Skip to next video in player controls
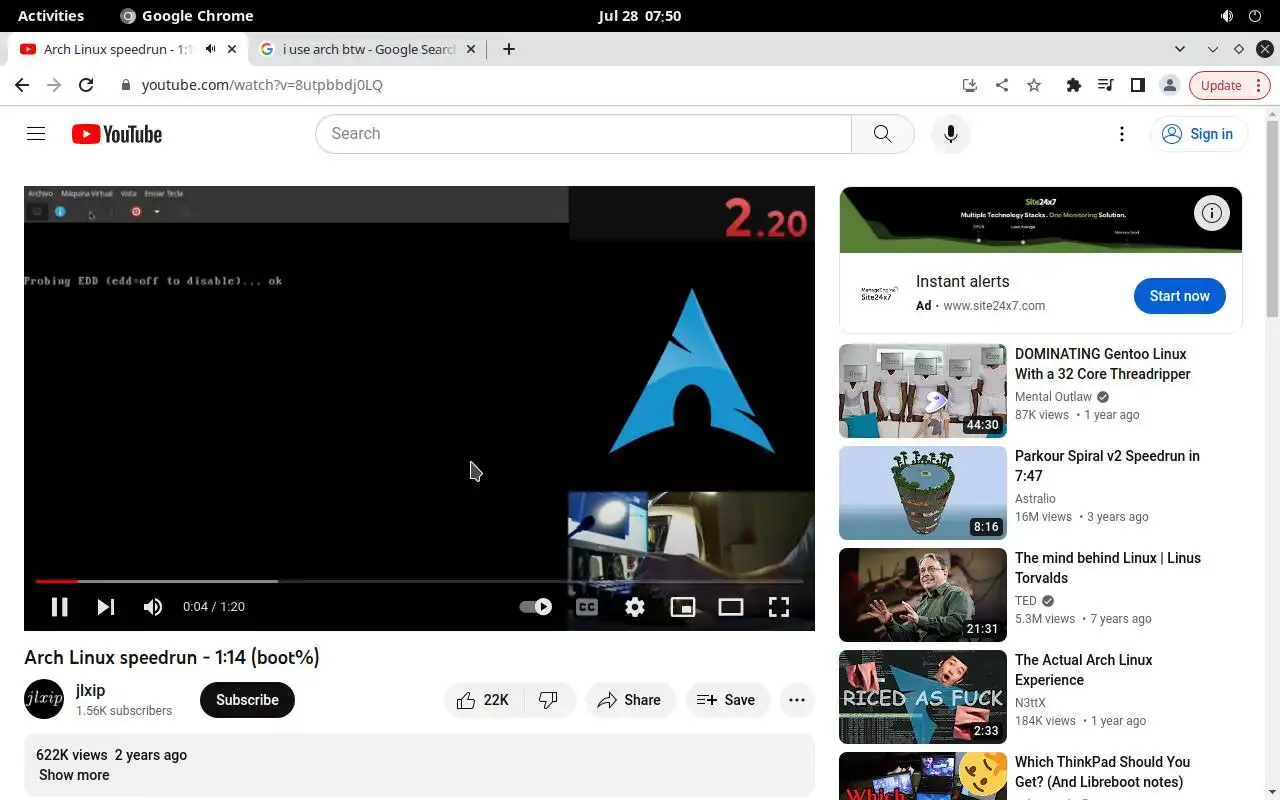 pos(105,607)
